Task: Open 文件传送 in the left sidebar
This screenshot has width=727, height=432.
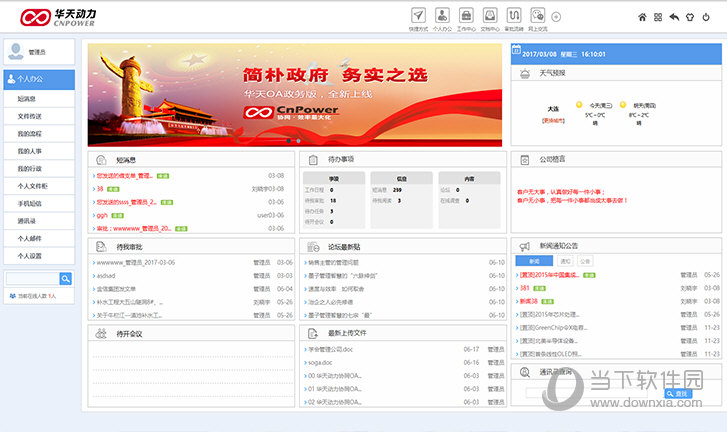Action: (x=39, y=116)
